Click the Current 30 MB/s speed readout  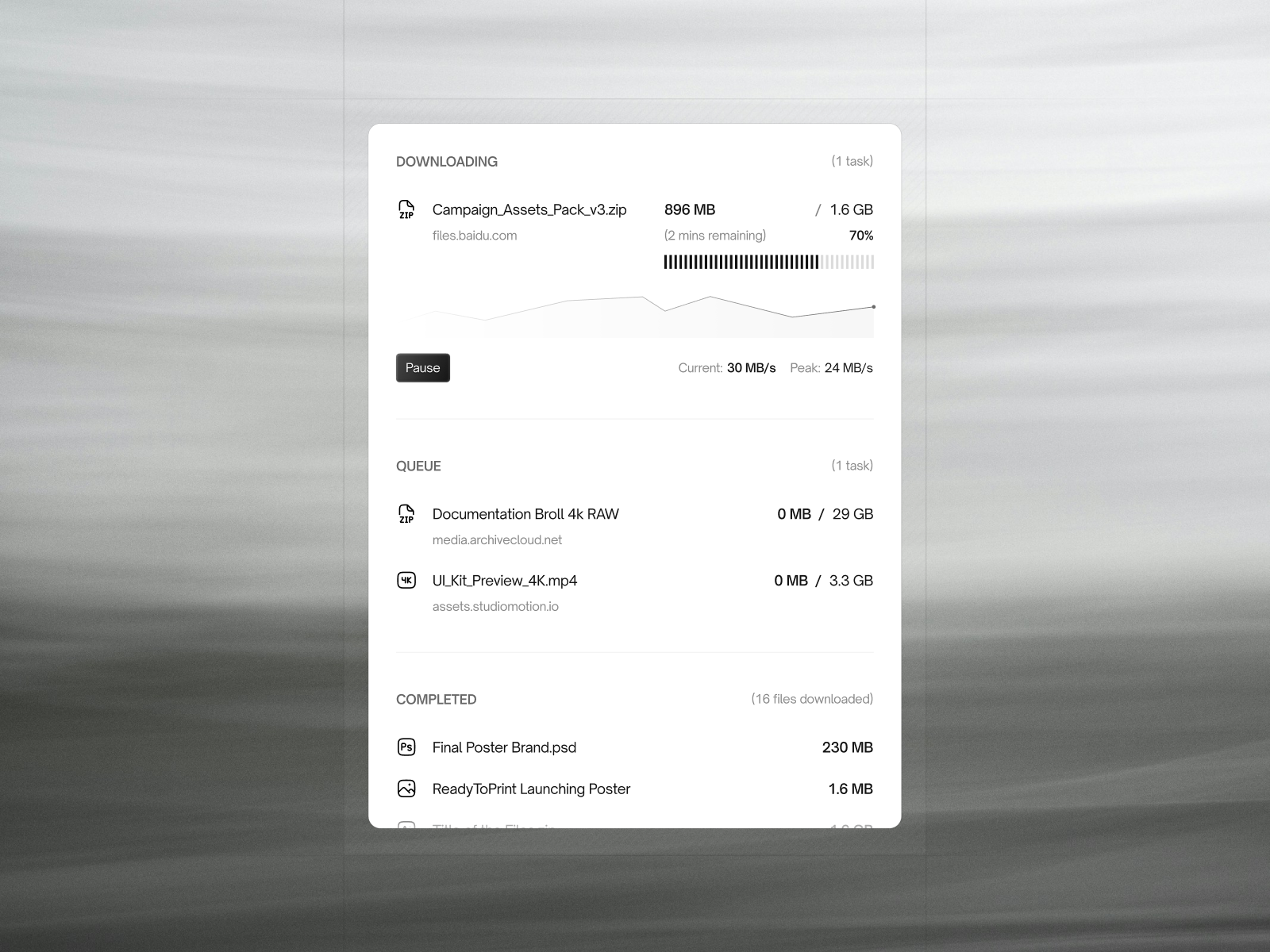(x=727, y=367)
